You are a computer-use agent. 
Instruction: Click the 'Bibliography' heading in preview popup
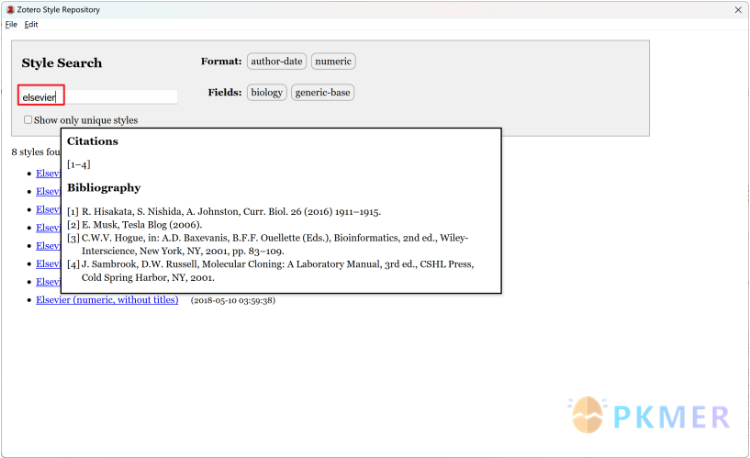104,188
